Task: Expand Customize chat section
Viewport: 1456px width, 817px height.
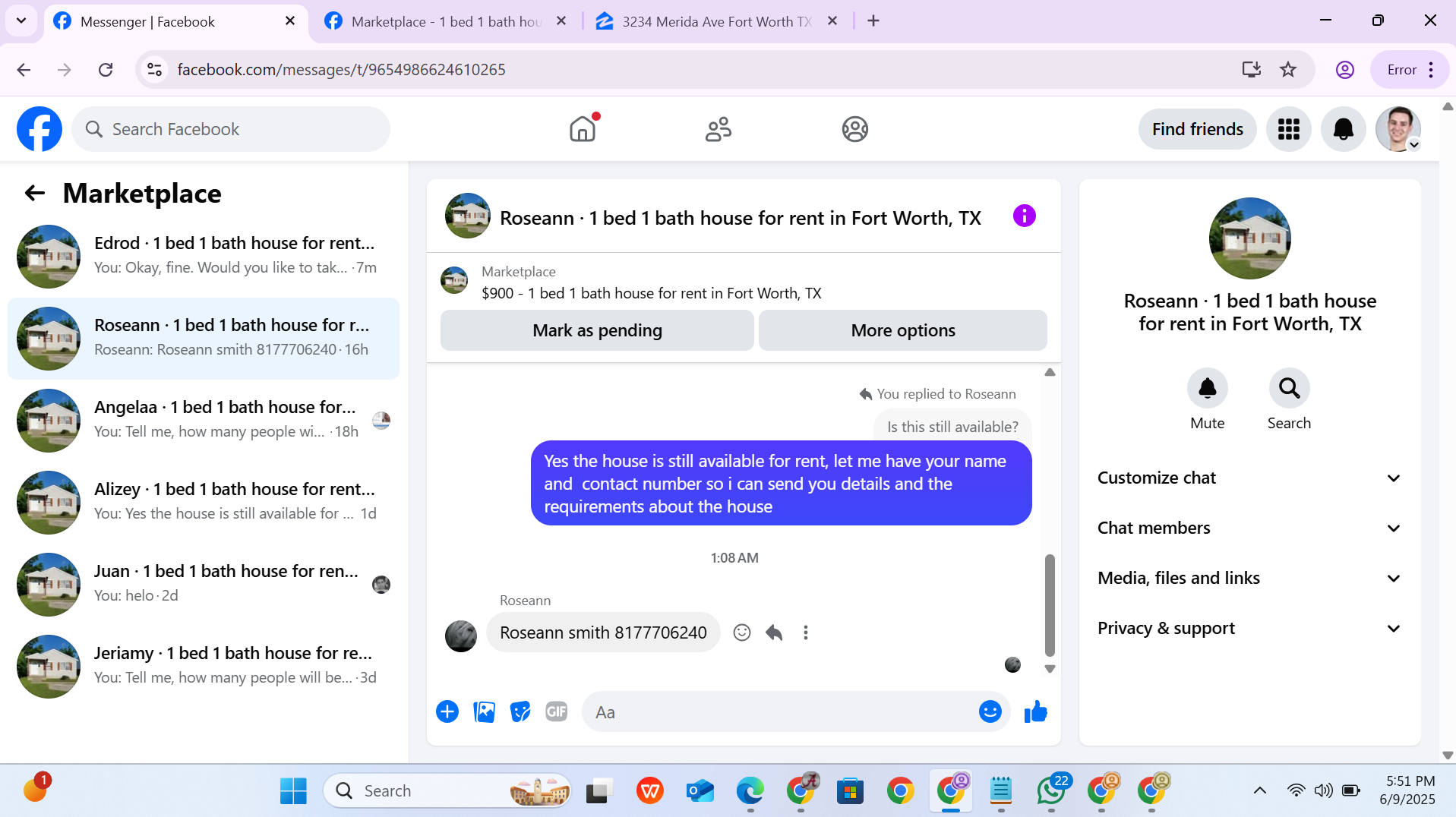Action: (1249, 478)
